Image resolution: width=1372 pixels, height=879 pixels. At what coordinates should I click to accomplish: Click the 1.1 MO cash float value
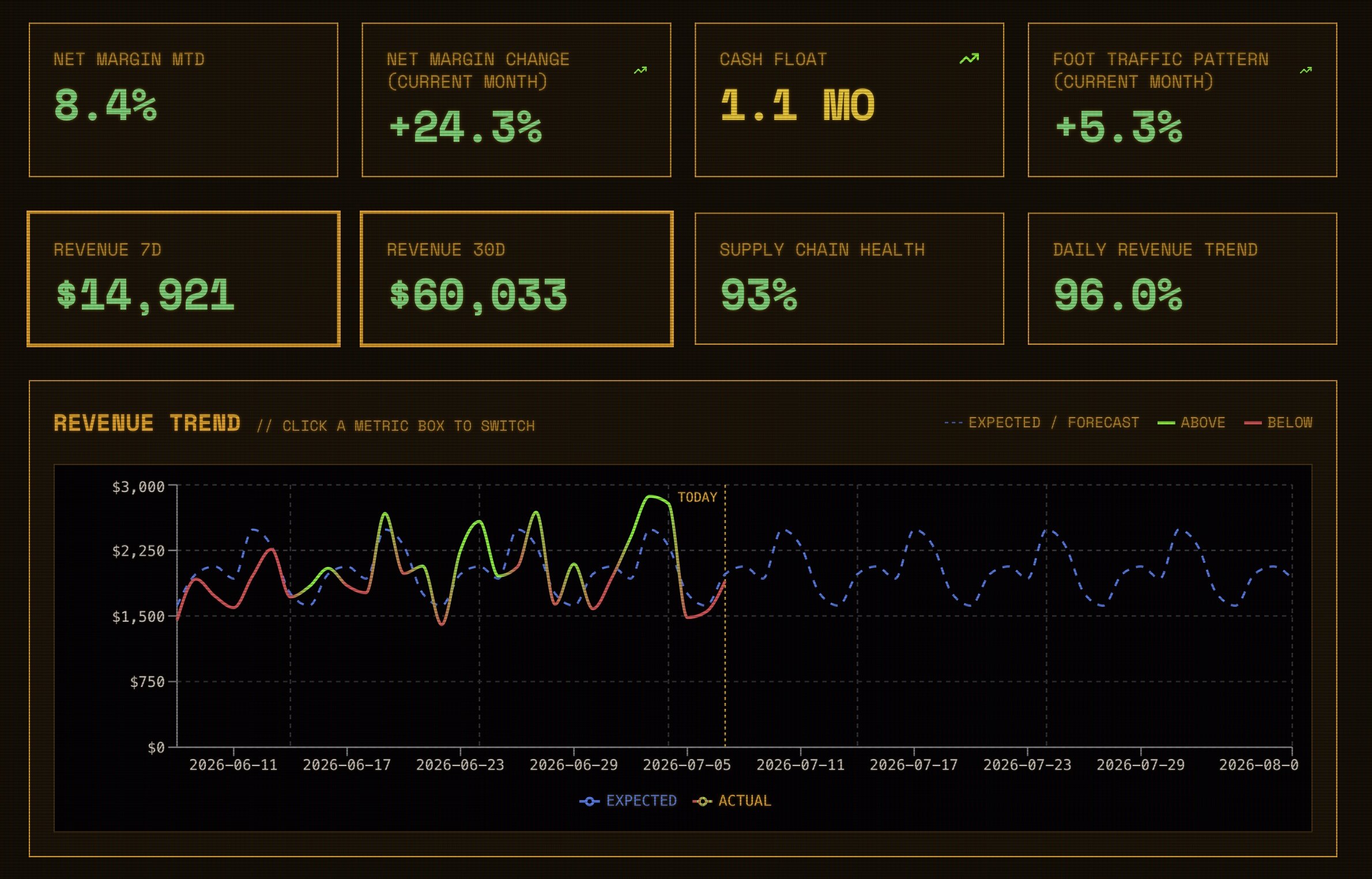point(798,105)
